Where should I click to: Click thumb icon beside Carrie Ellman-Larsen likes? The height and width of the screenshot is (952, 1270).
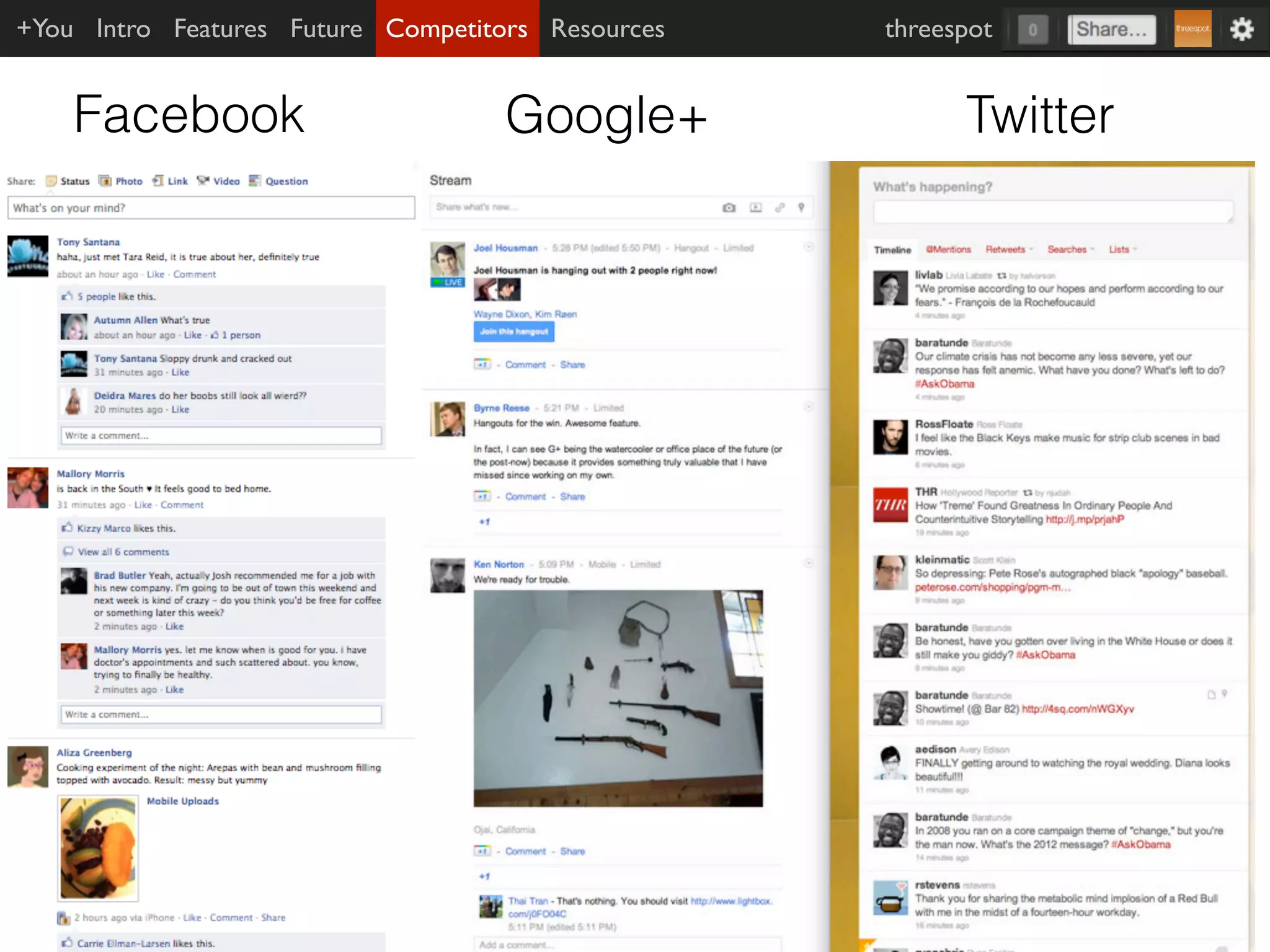[x=67, y=943]
